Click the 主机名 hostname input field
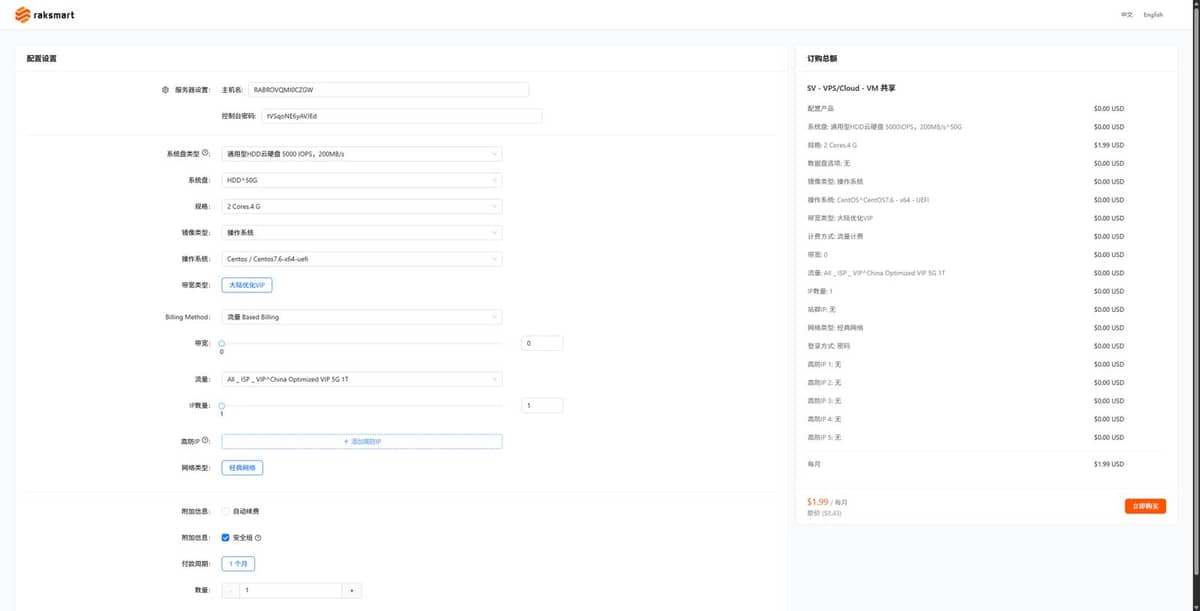 click(x=389, y=89)
